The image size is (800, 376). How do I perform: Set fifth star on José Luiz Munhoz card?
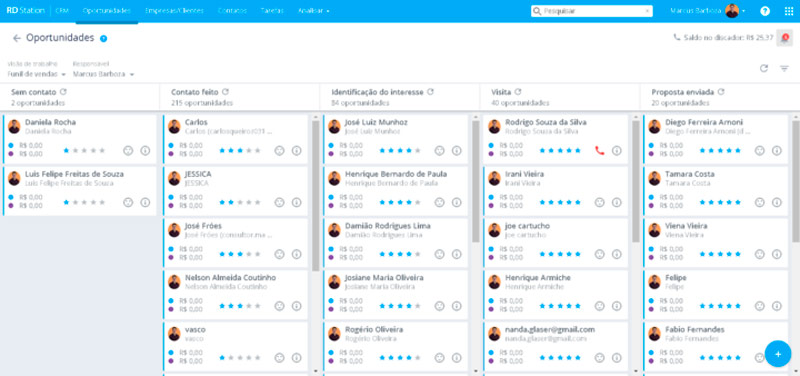(418, 151)
